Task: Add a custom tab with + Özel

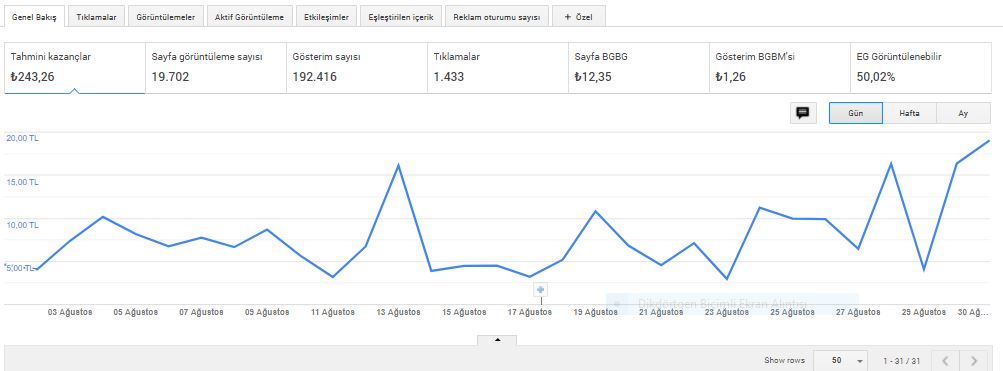Action: (578, 17)
